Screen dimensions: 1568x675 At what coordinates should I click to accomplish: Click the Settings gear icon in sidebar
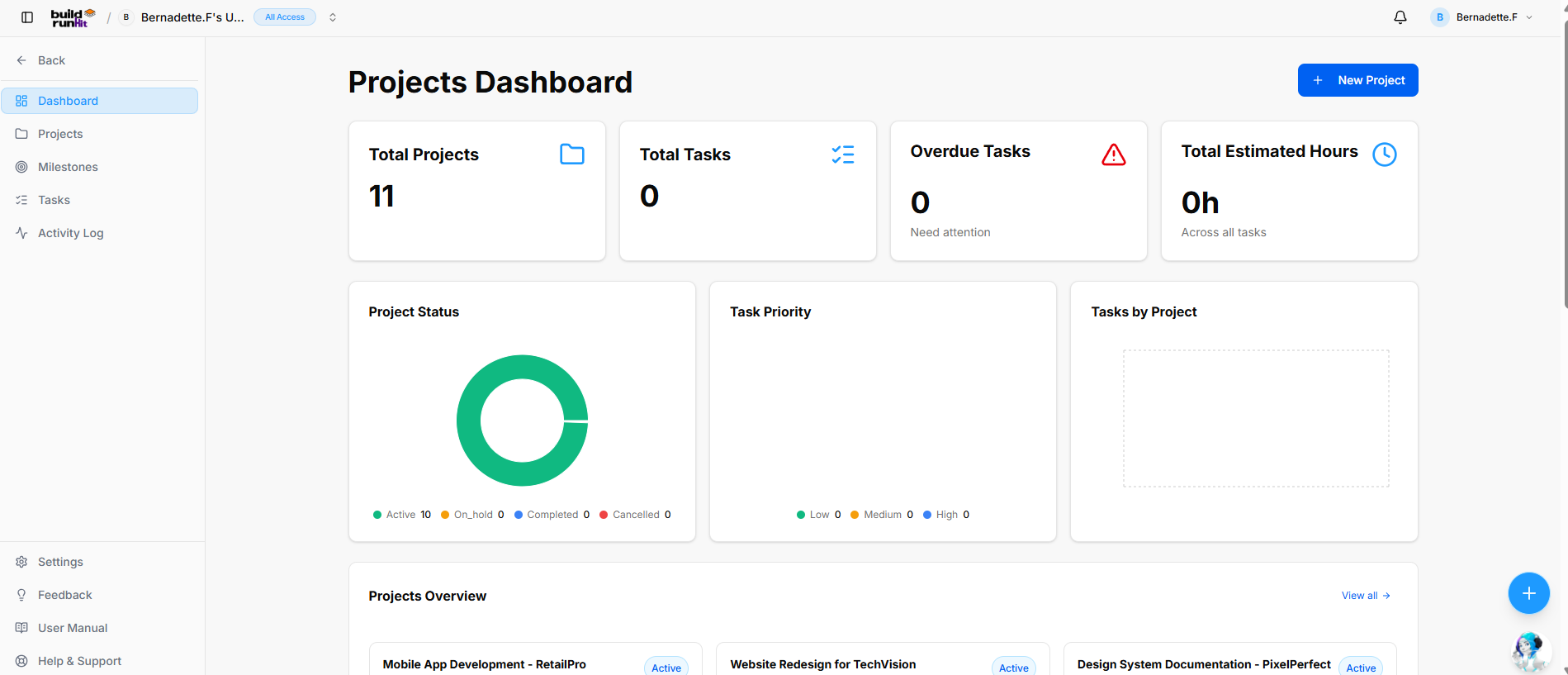click(21, 562)
